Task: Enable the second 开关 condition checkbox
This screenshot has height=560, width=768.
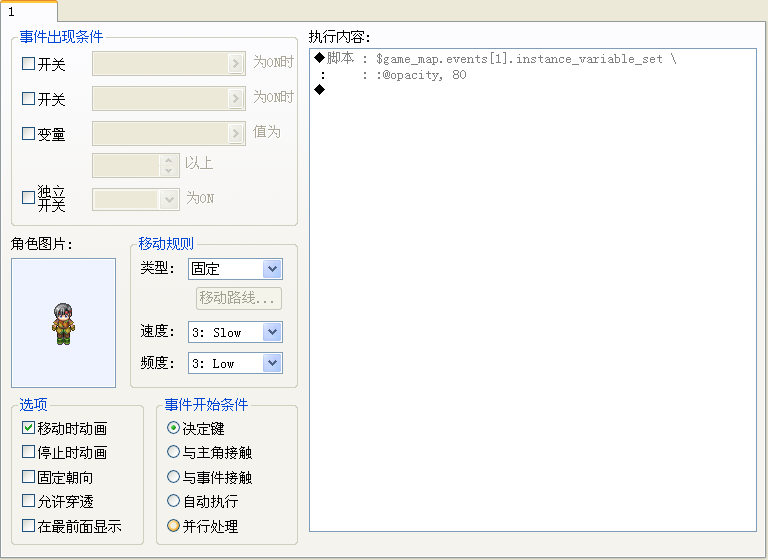Action: coord(28,98)
